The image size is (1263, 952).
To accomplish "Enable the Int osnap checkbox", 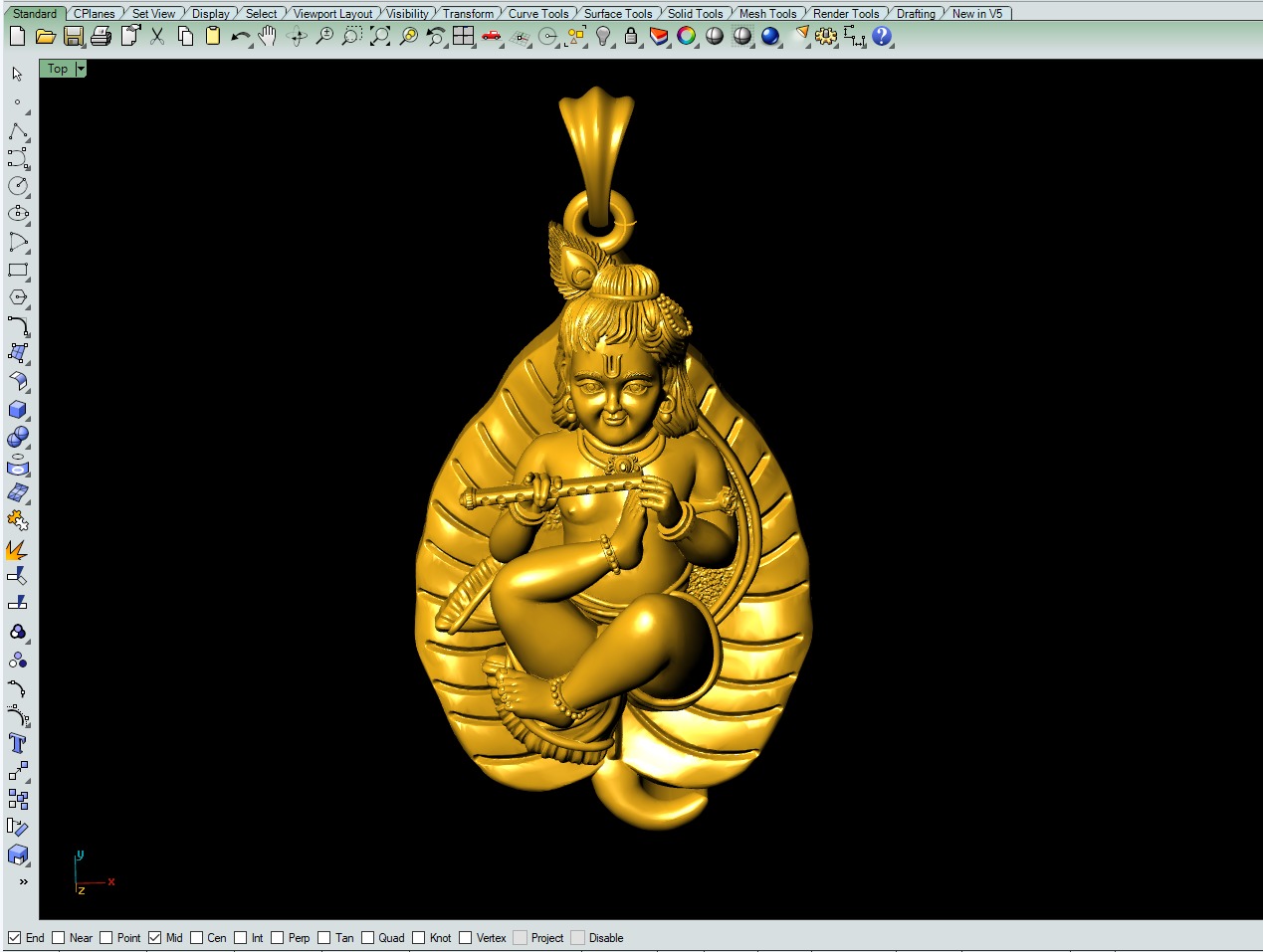I will pos(241,937).
